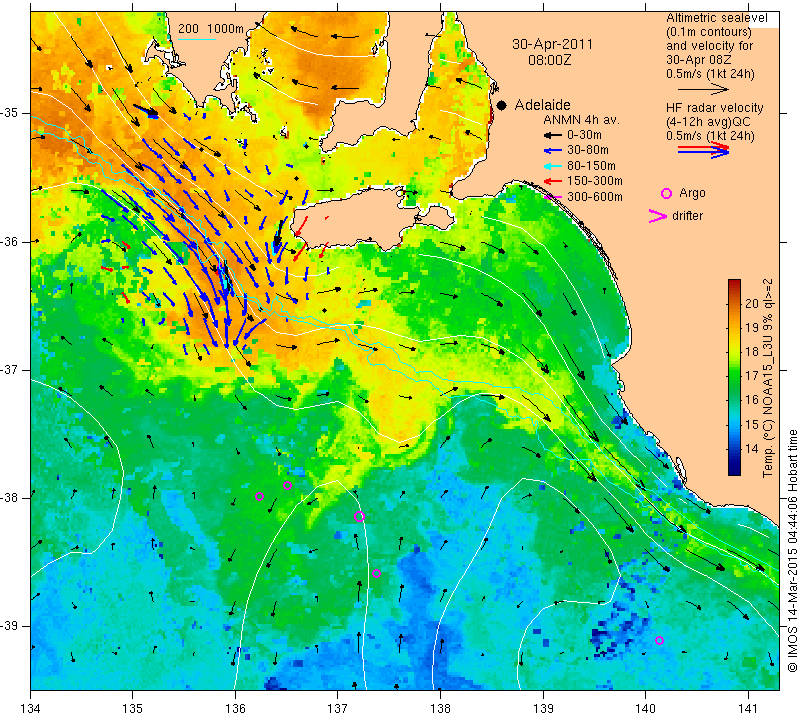Click the 200 1000m depth label

click(x=211, y=29)
